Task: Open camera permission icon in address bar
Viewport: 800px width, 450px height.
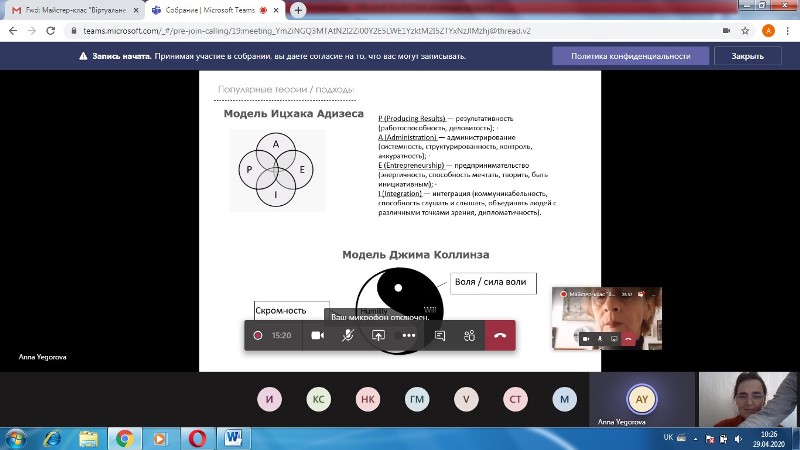Action: click(x=727, y=31)
